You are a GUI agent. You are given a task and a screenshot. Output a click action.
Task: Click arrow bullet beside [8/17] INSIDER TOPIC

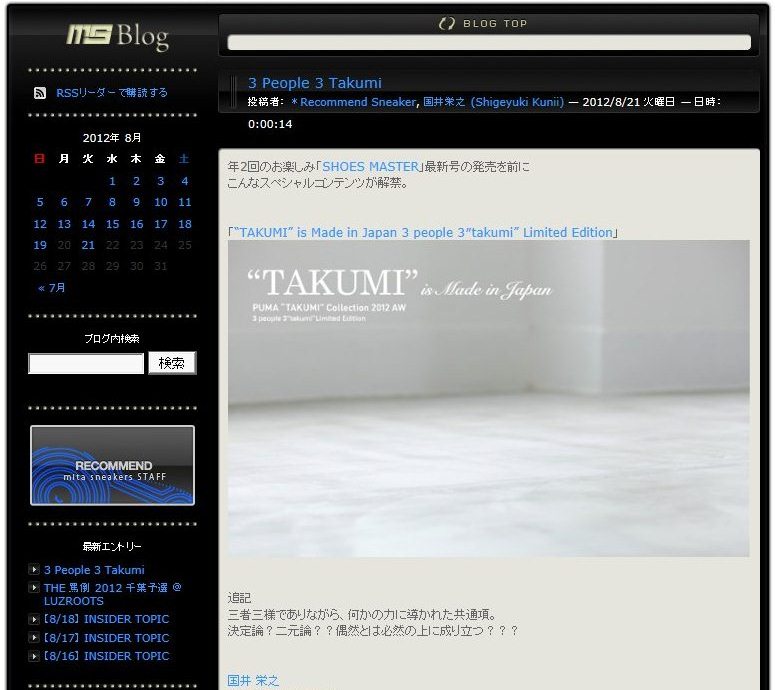(x=34, y=638)
